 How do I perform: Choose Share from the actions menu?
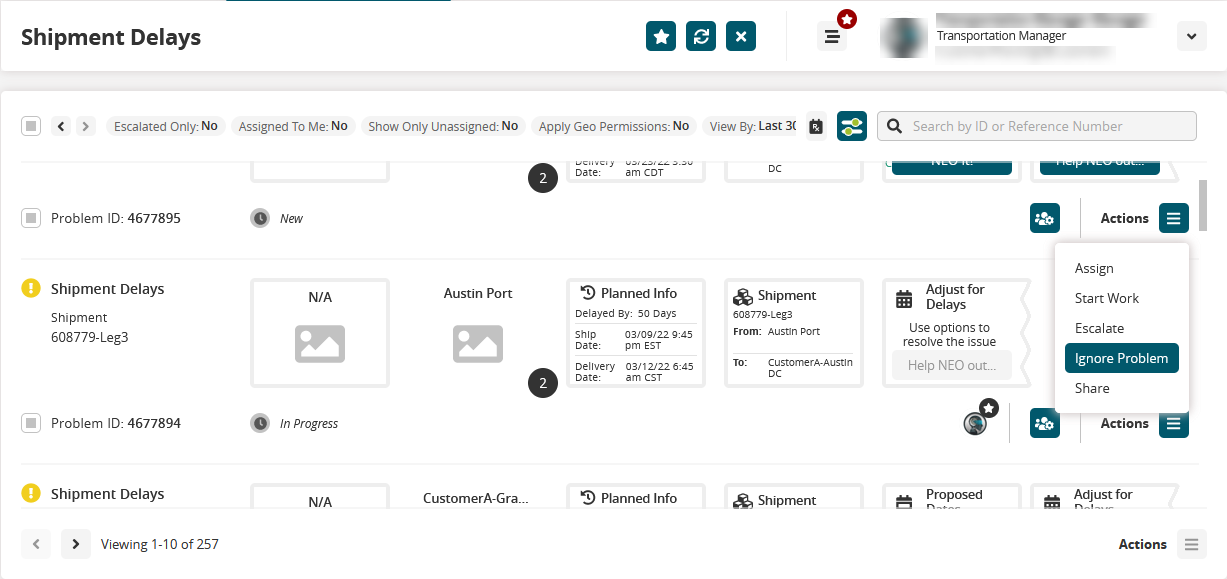coord(1092,388)
